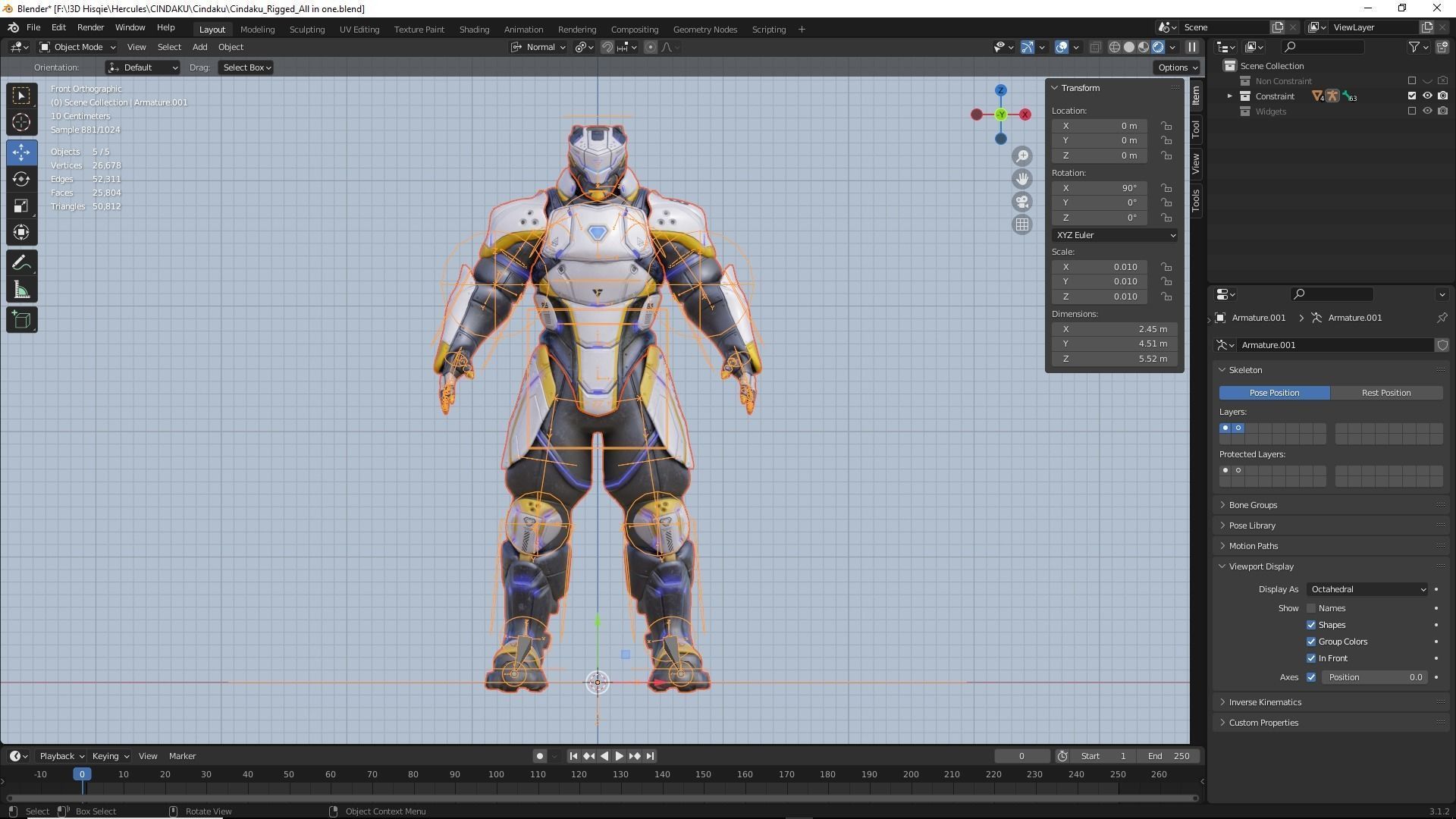The height and width of the screenshot is (819, 1456).
Task: Switch orthographic/perspective grid icon
Action: click(1022, 224)
